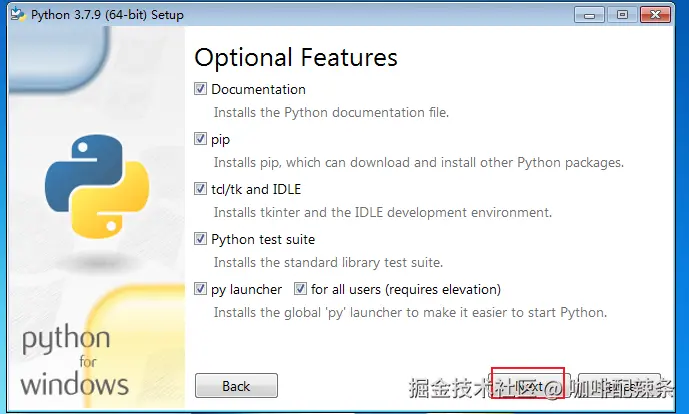Click the Optional Features heading

(x=296, y=57)
